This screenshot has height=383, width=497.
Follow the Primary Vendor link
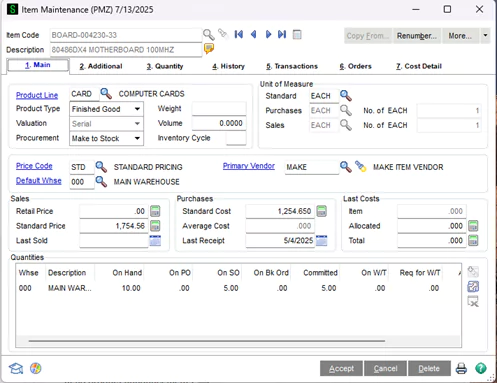click(249, 166)
